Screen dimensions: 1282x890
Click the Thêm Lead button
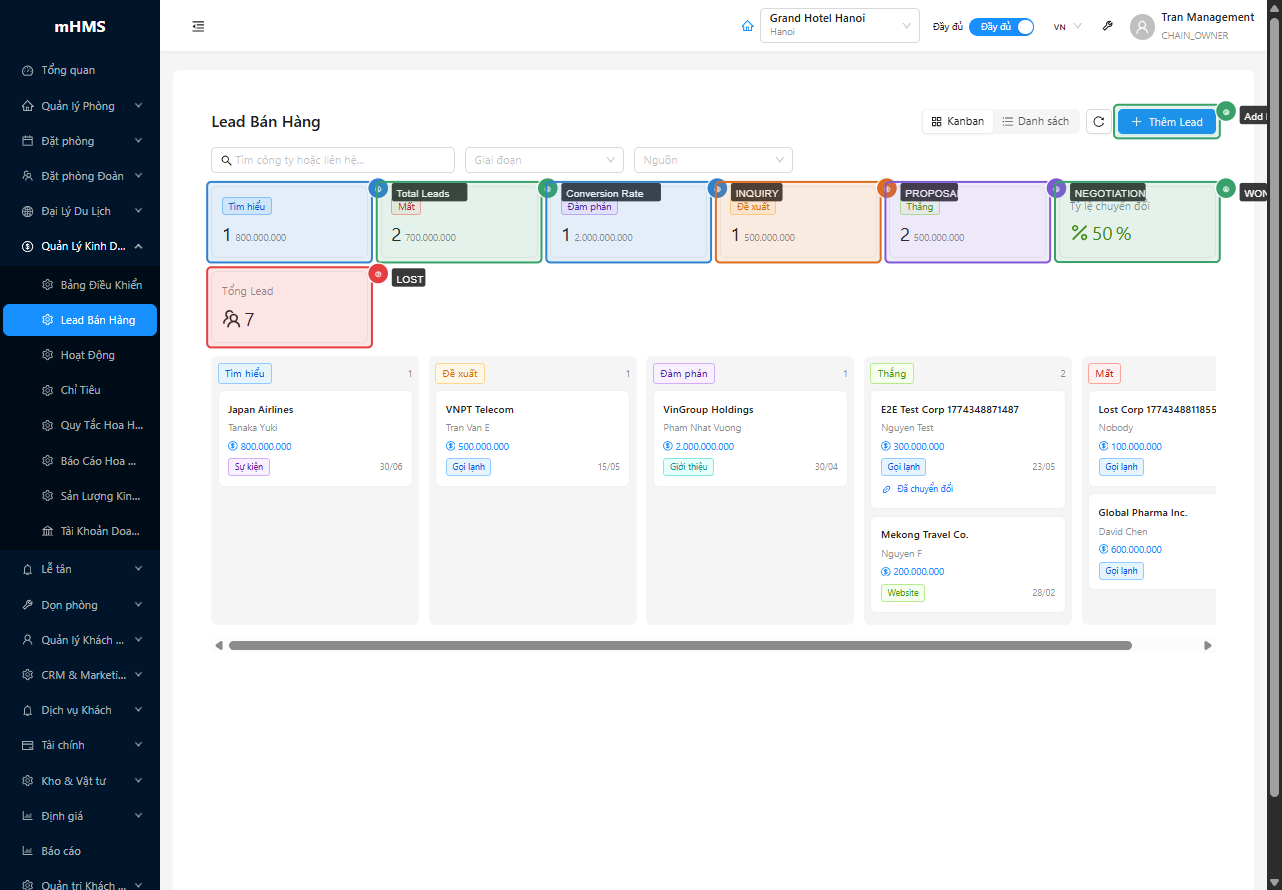(x=1166, y=121)
